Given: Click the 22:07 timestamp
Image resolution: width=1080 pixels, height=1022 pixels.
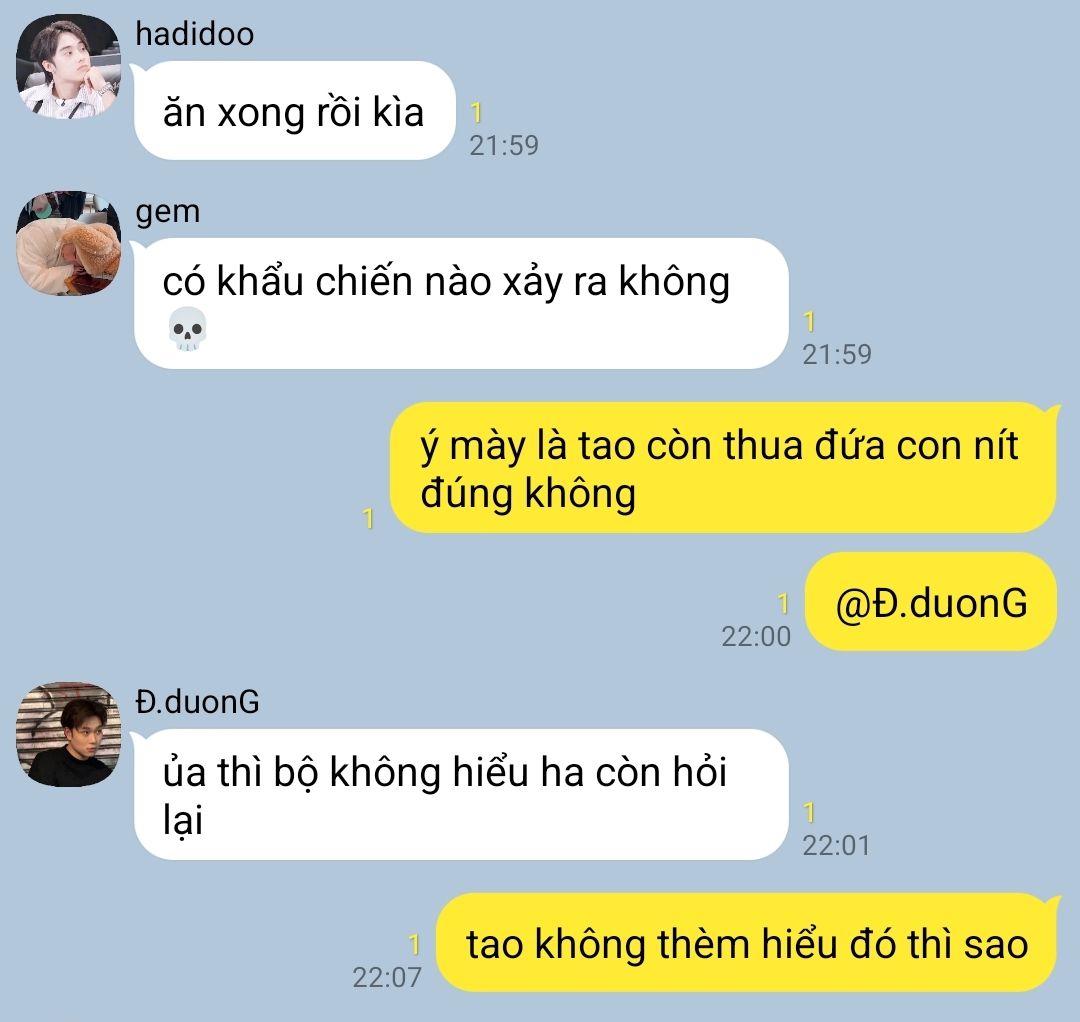Looking at the screenshot, I should [x=386, y=977].
